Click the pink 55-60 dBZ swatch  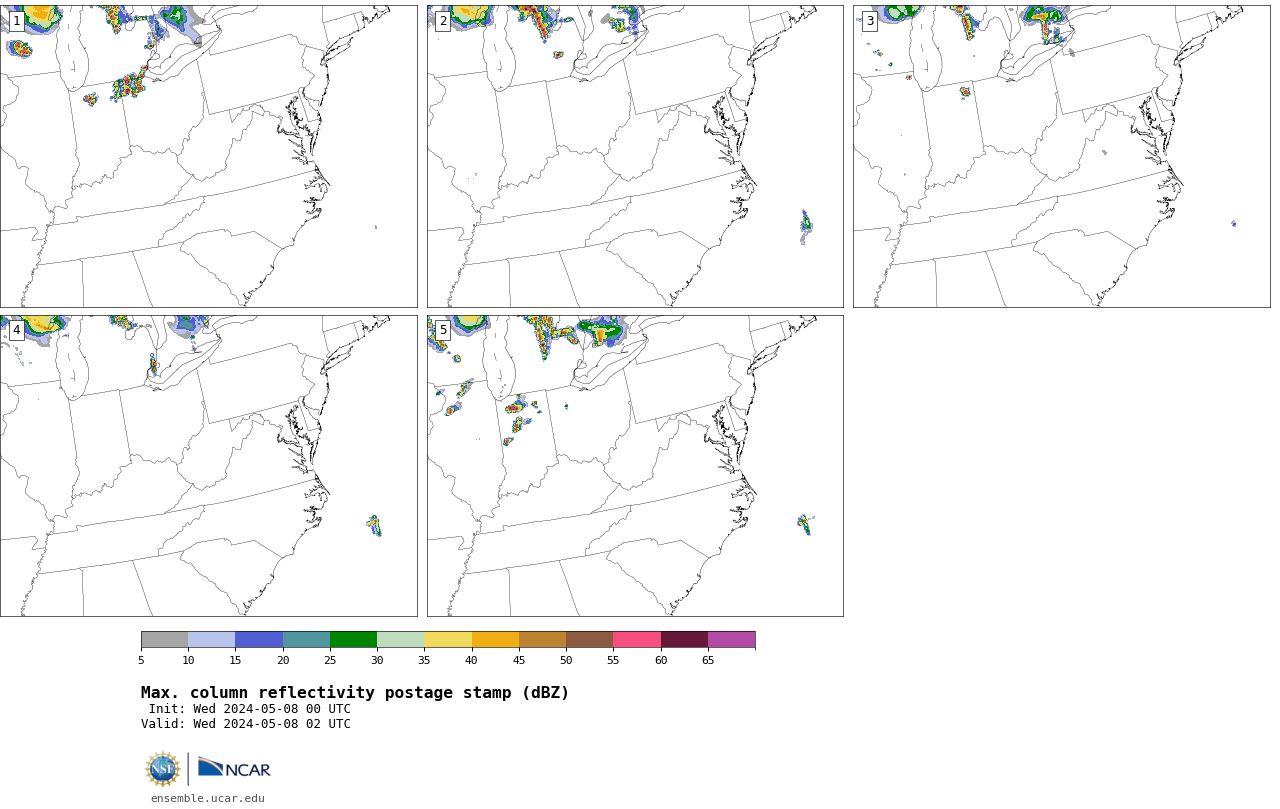(637, 640)
